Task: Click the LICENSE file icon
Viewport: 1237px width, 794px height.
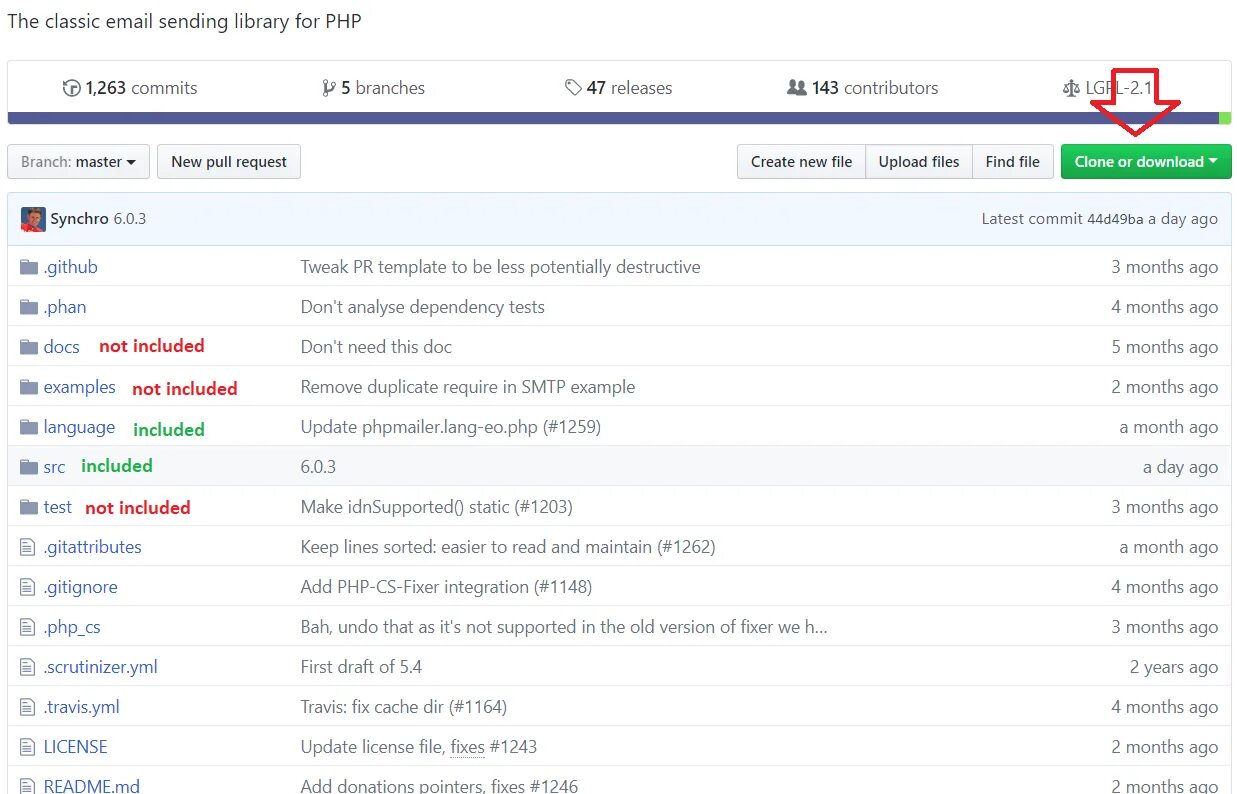Action: pyautogui.click(x=28, y=747)
